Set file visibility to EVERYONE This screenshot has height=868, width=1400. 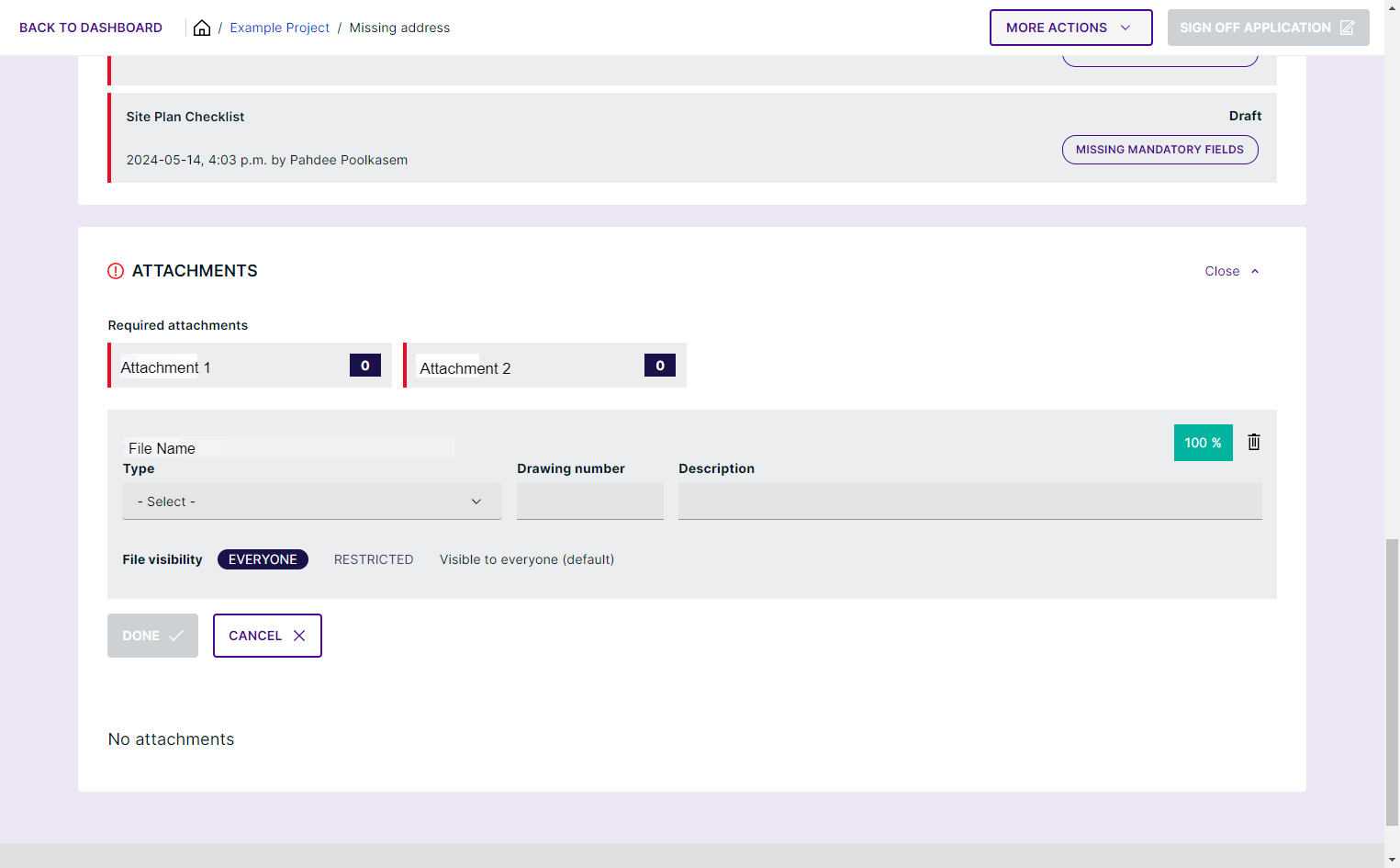[x=263, y=559]
